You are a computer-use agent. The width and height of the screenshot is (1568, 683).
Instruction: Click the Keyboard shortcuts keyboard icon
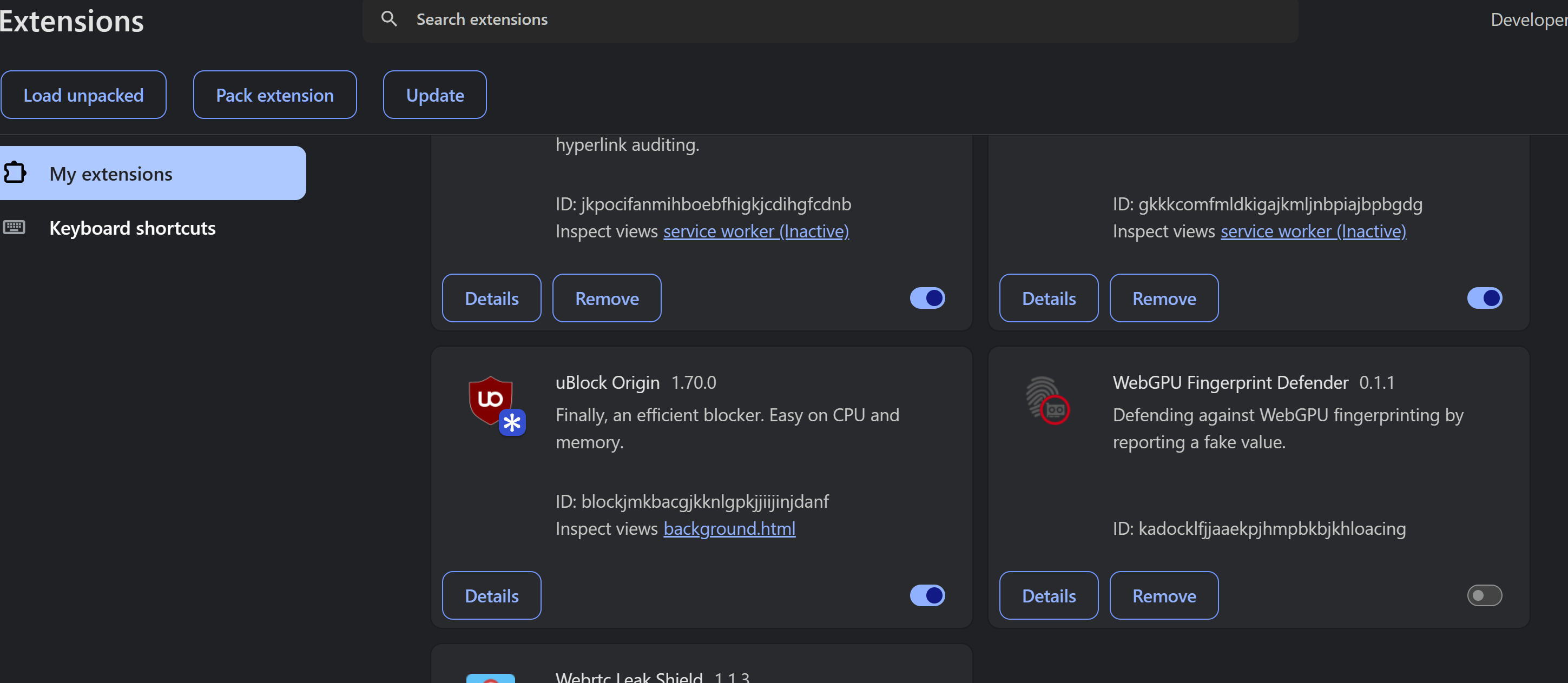click(x=14, y=228)
